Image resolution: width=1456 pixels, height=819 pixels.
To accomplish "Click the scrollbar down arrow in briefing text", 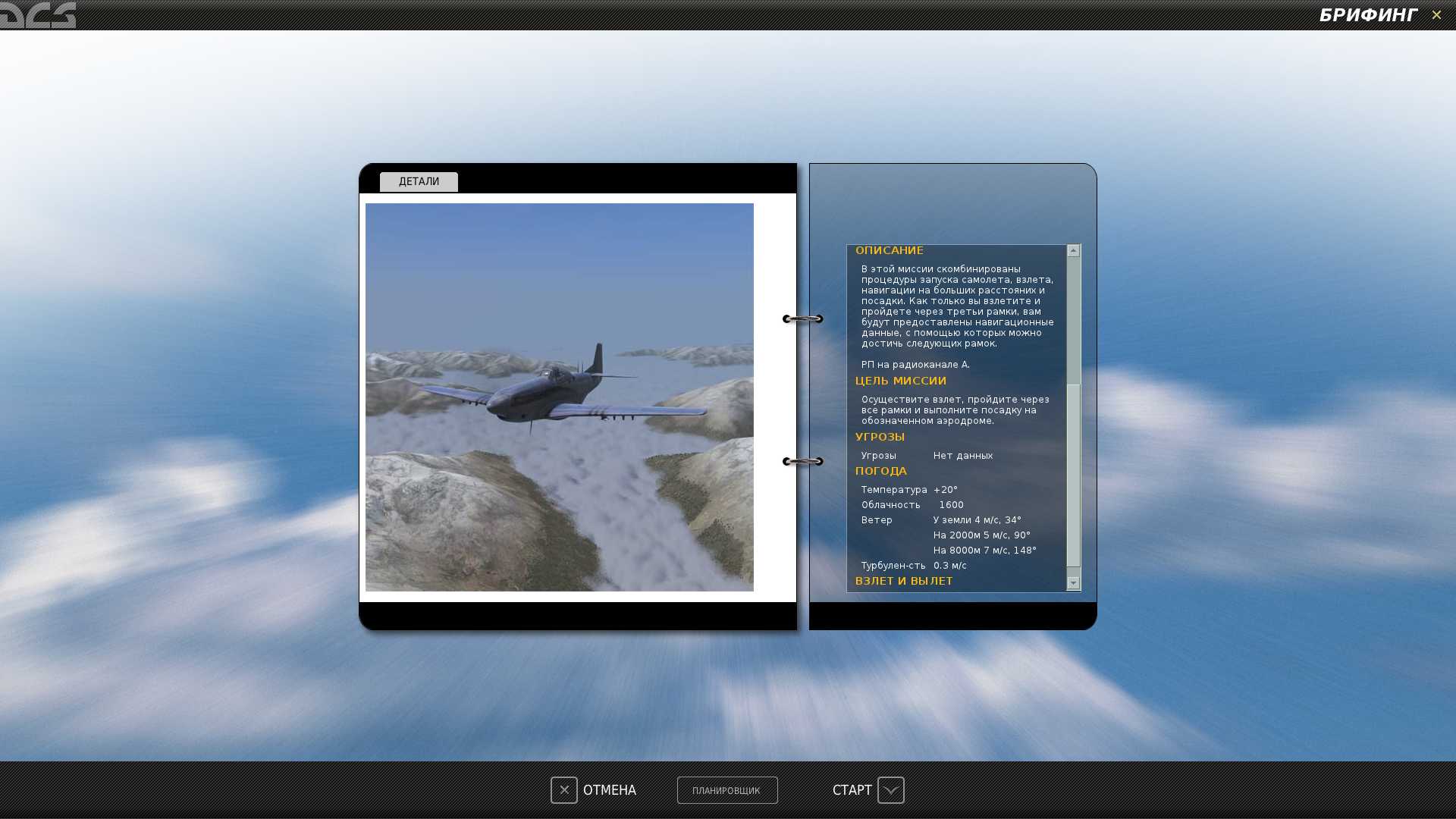I will (1073, 583).
